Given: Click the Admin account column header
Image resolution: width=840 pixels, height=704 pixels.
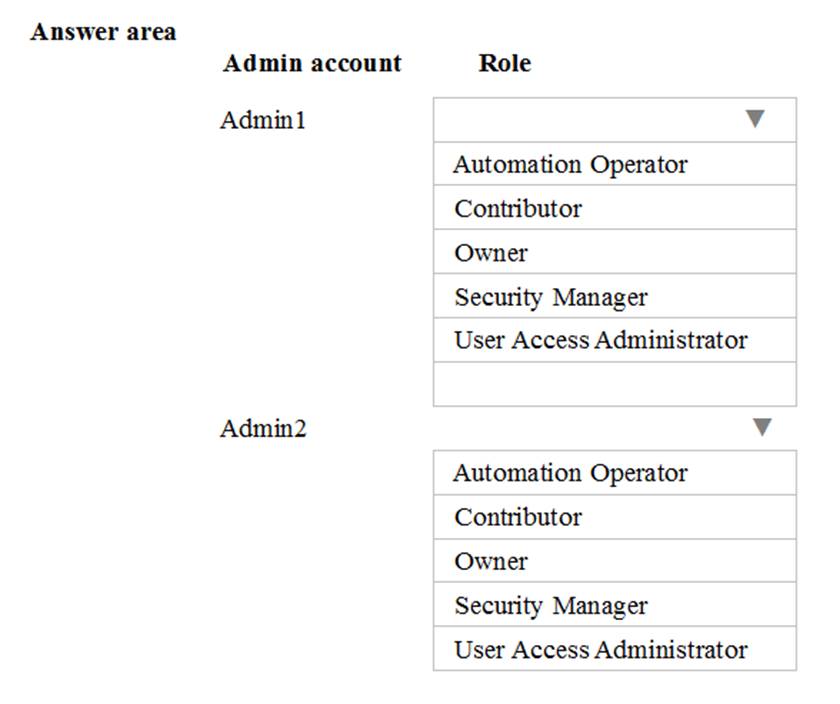Looking at the screenshot, I should [x=312, y=64].
